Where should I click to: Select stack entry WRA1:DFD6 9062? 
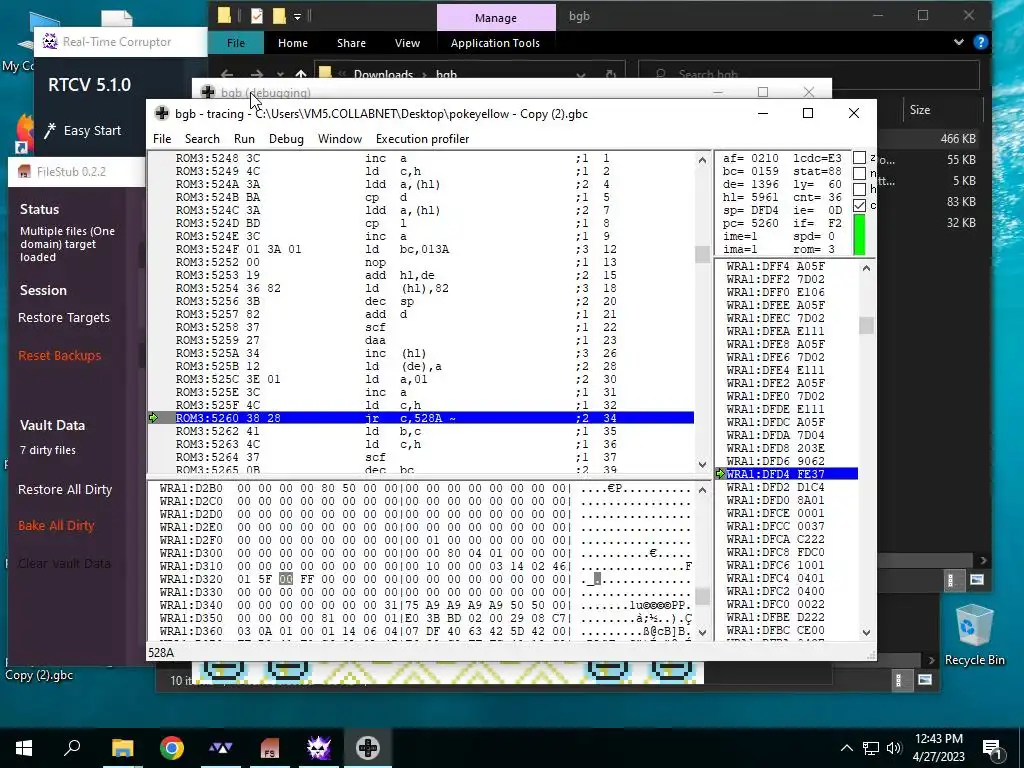point(775,461)
